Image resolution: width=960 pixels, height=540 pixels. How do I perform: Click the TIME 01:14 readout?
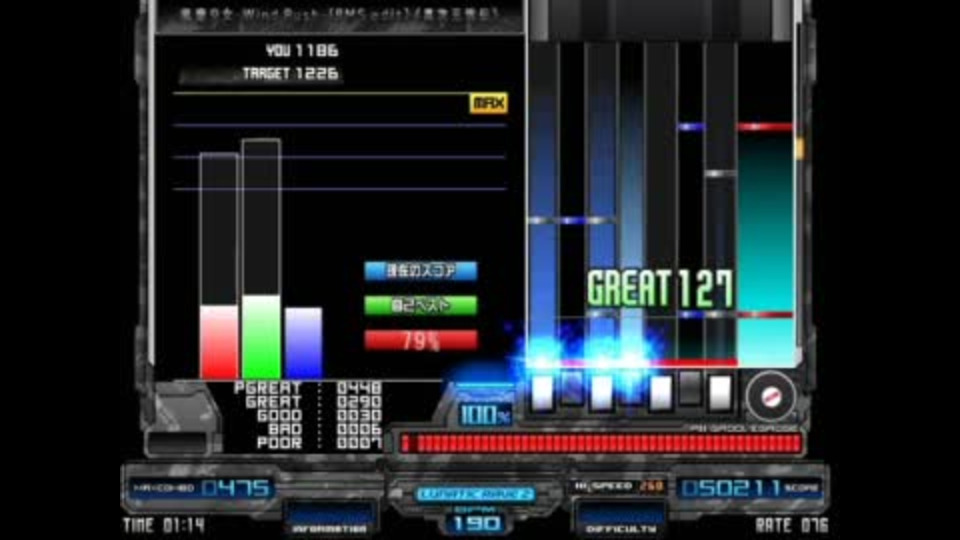164,525
